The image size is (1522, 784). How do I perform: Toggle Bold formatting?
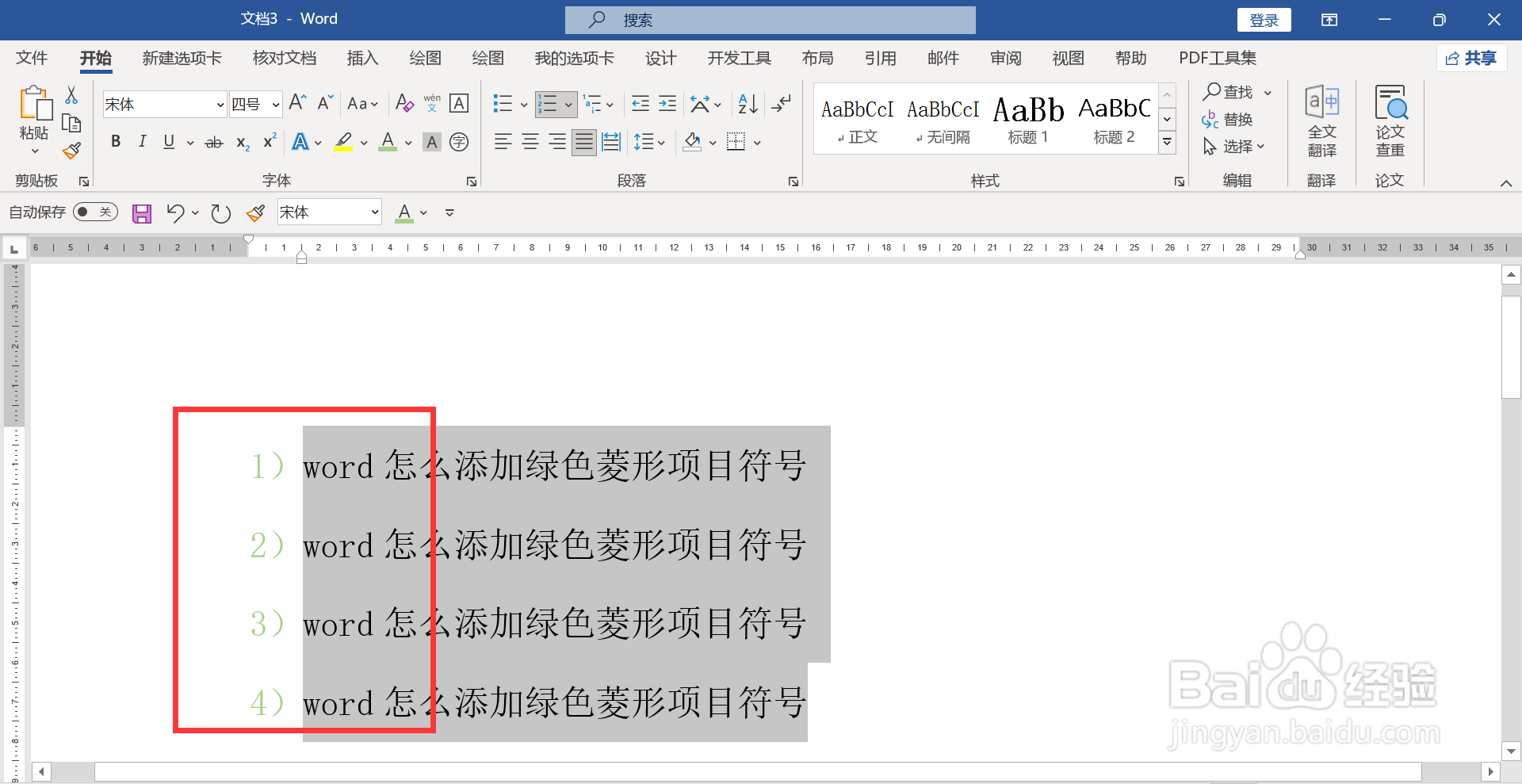[116, 142]
